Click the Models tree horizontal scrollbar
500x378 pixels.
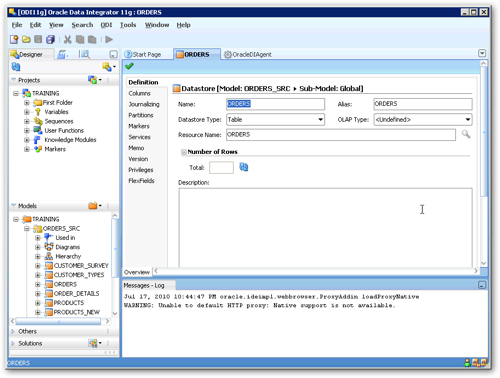tap(59, 321)
